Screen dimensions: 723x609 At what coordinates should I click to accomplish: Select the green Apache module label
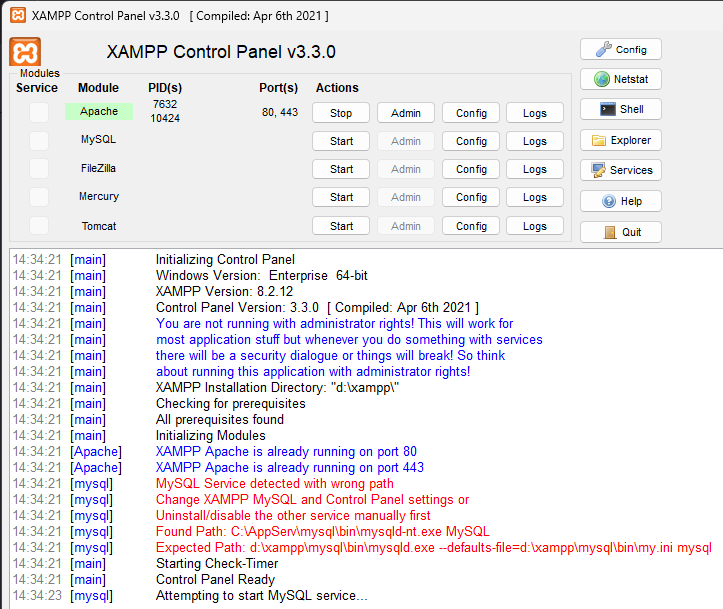pos(99,111)
